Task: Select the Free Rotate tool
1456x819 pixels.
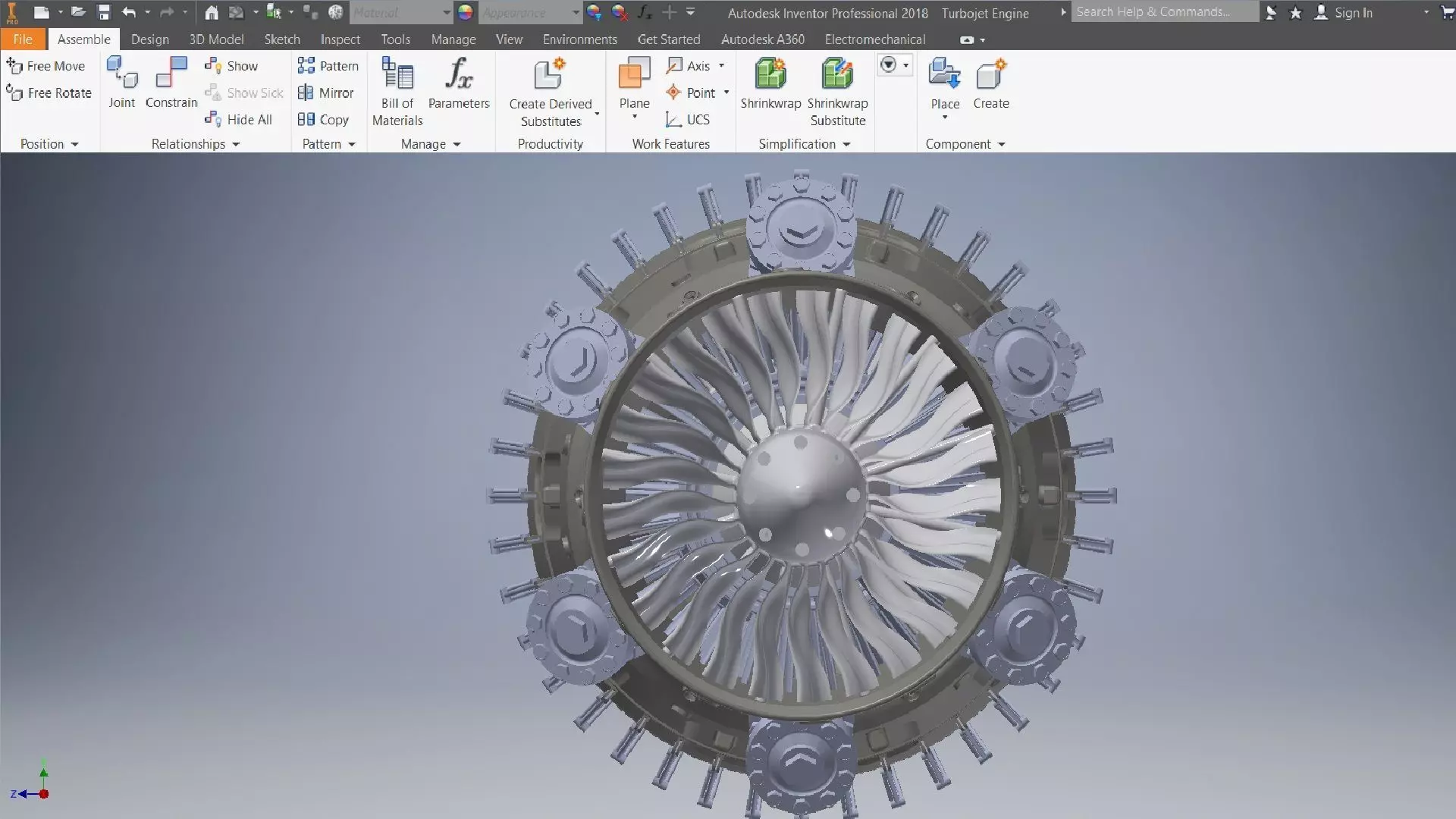Action: (49, 93)
